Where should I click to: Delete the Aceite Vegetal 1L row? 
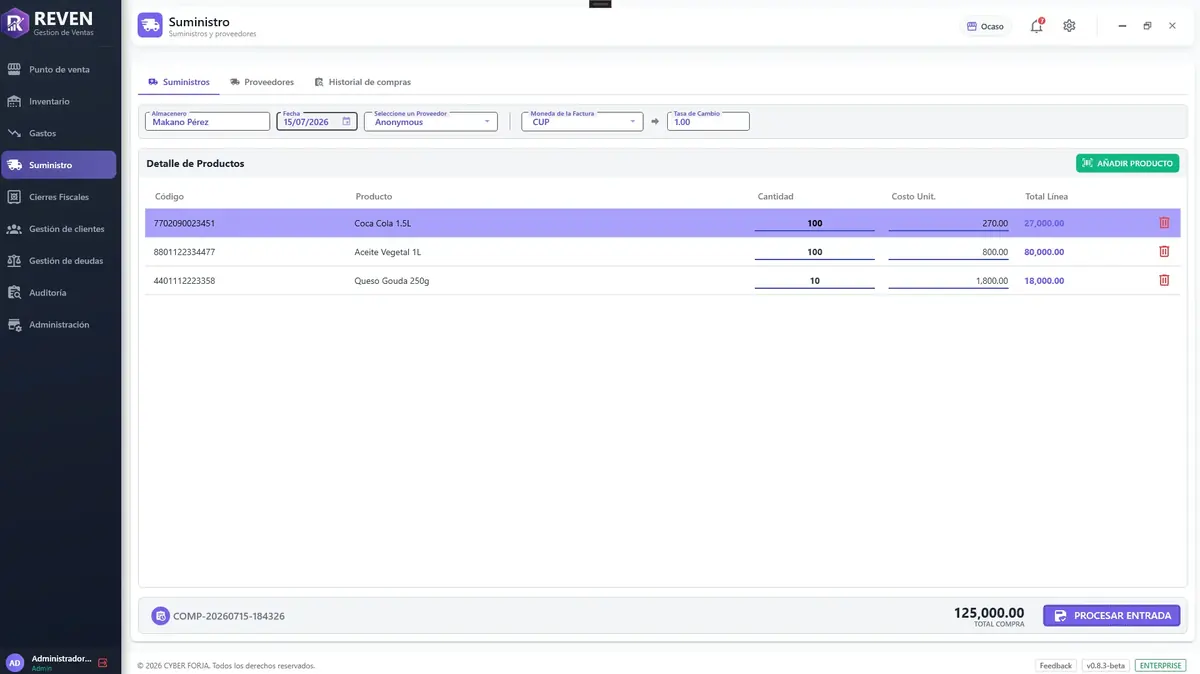[1164, 252]
